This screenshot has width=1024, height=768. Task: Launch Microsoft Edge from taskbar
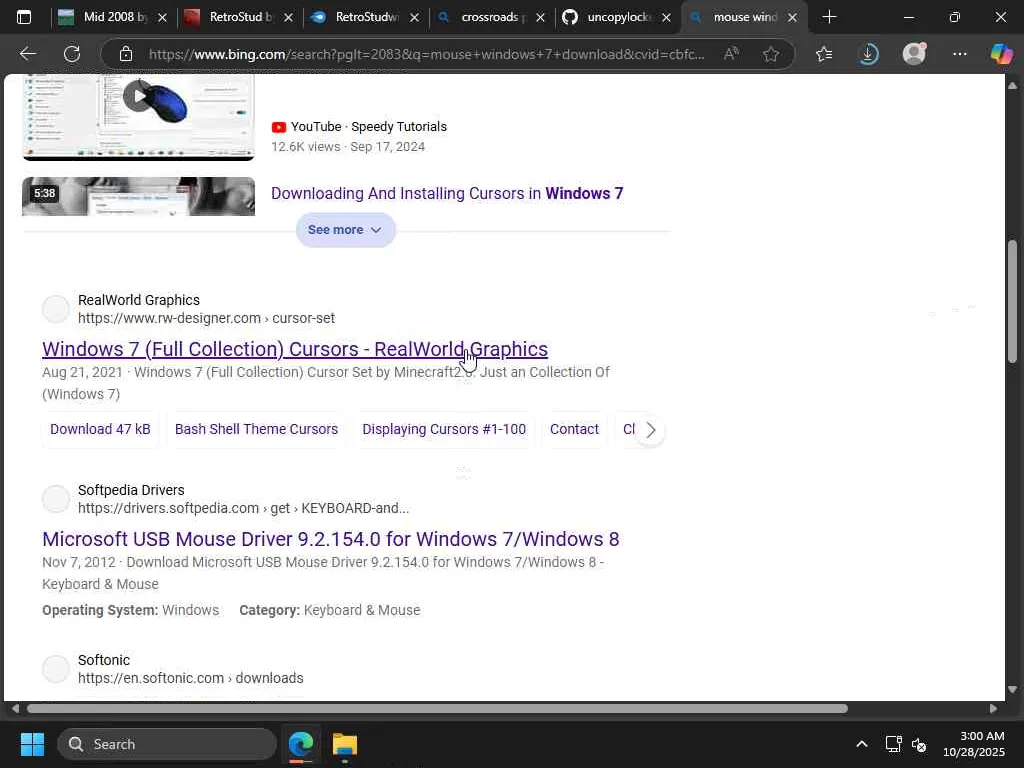[x=301, y=744]
